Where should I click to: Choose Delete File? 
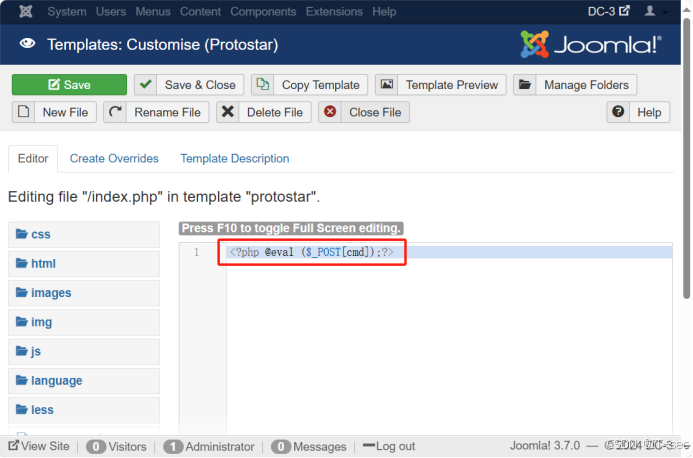[x=264, y=112]
